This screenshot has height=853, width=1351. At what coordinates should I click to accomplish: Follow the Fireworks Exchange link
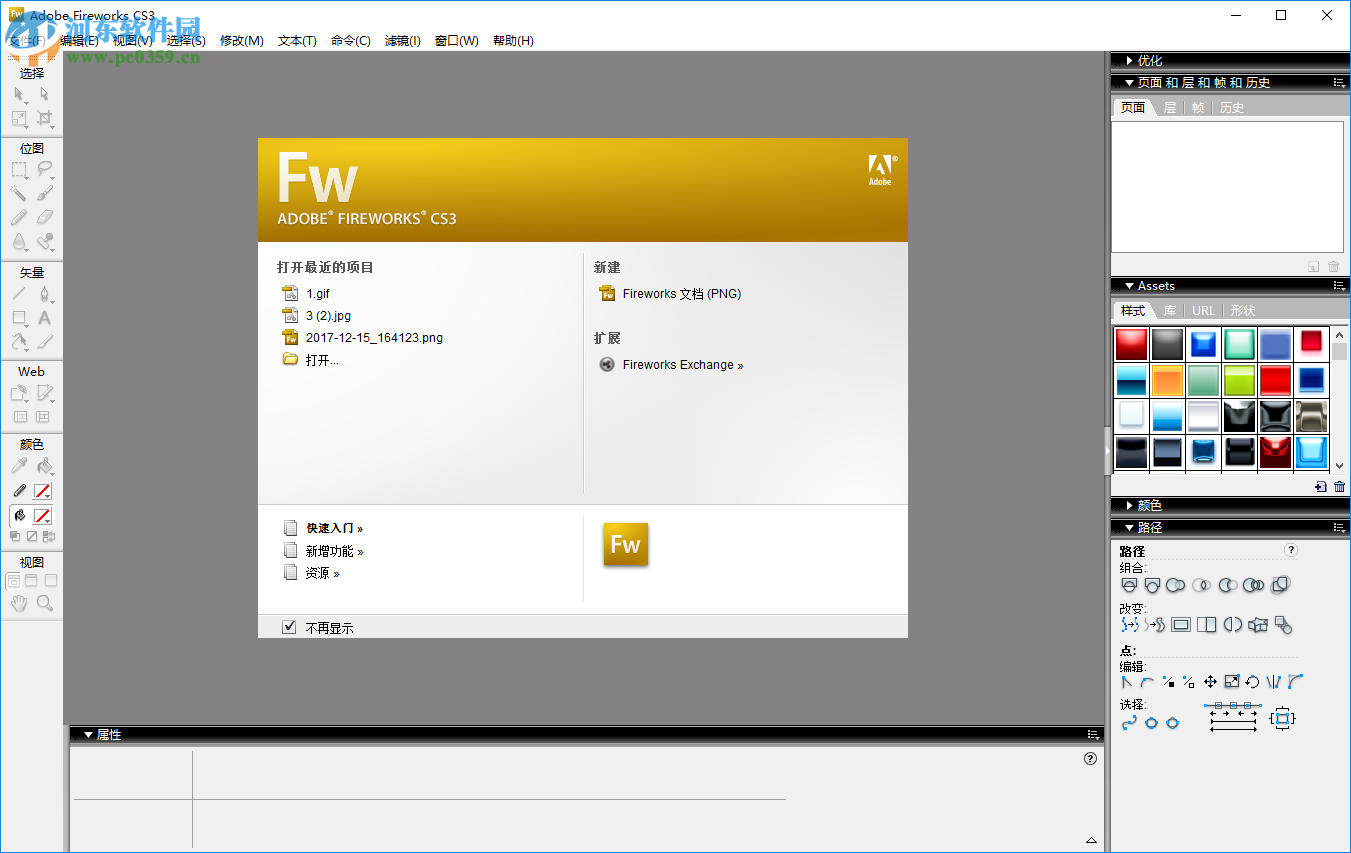(683, 364)
